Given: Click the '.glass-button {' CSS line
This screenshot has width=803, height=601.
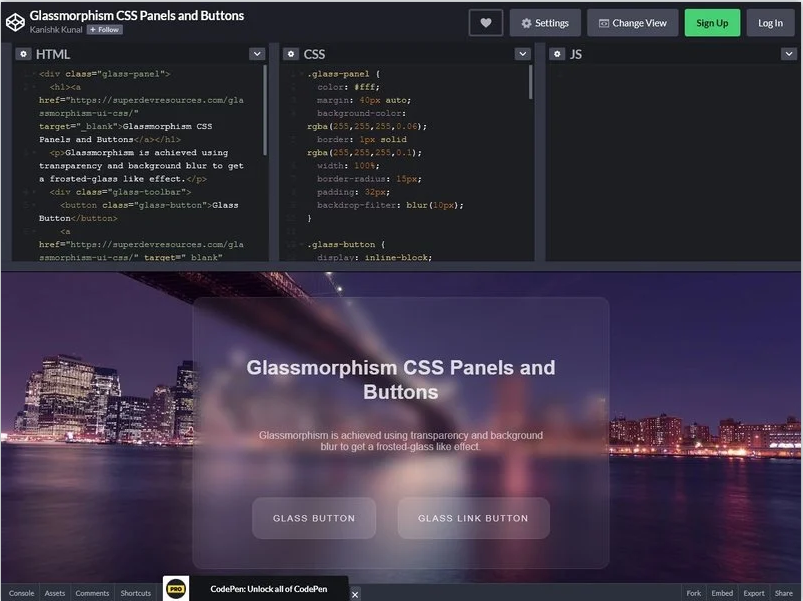Looking at the screenshot, I should coord(346,244).
